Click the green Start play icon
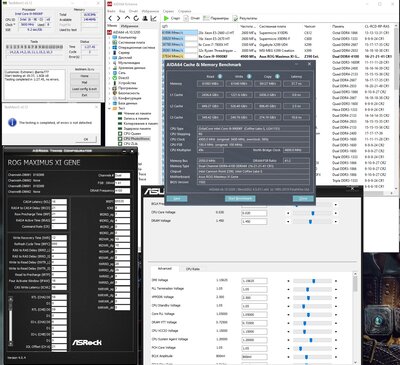400x365 pixels. 166,18
